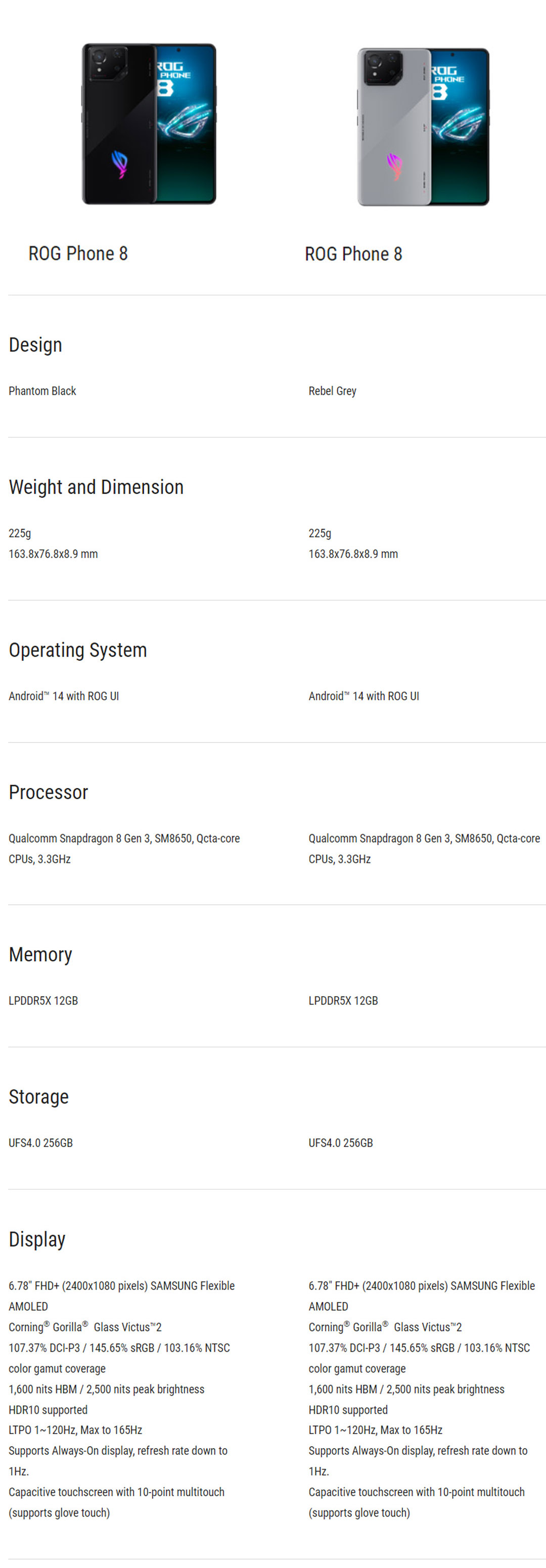The width and height of the screenshot is (546, 1568).
Task: Click the right column's UFS4.0 256GB text
Action: click(x=340, y=1143)
